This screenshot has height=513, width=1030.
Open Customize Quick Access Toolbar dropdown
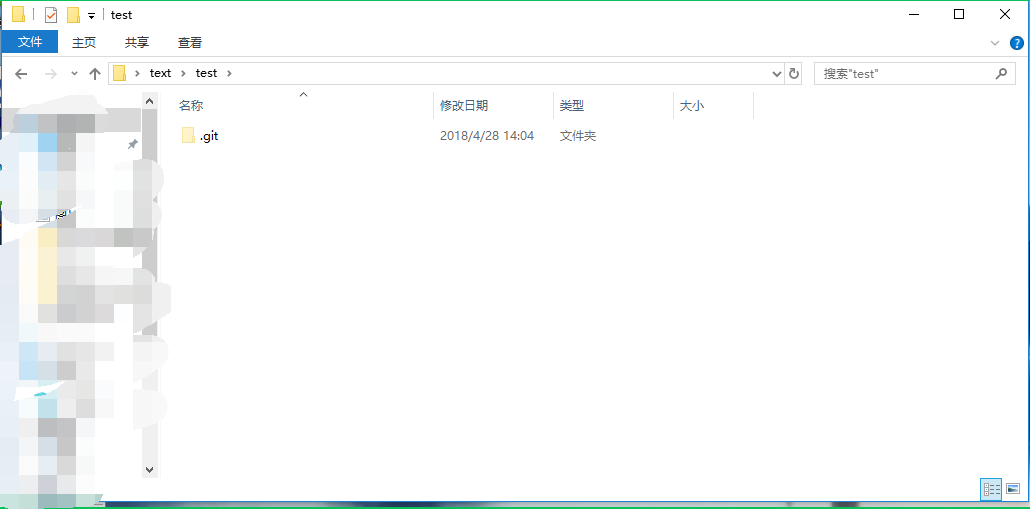pos(91,16)
